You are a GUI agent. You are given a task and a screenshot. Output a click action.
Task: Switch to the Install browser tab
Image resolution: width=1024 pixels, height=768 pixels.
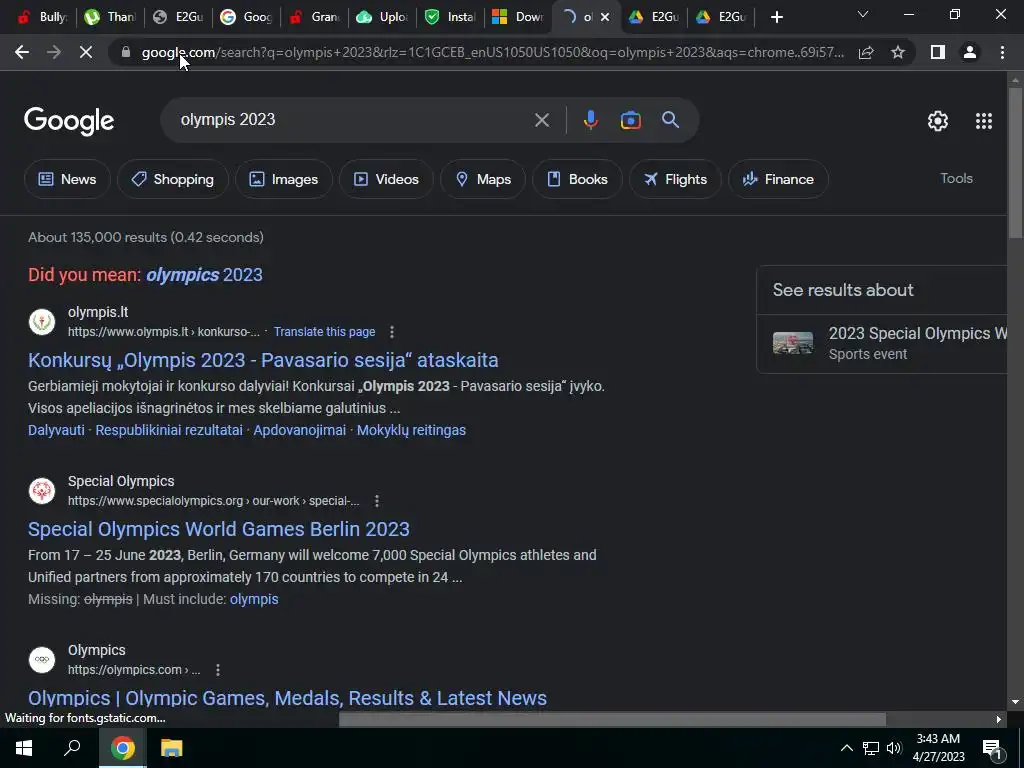451,17
